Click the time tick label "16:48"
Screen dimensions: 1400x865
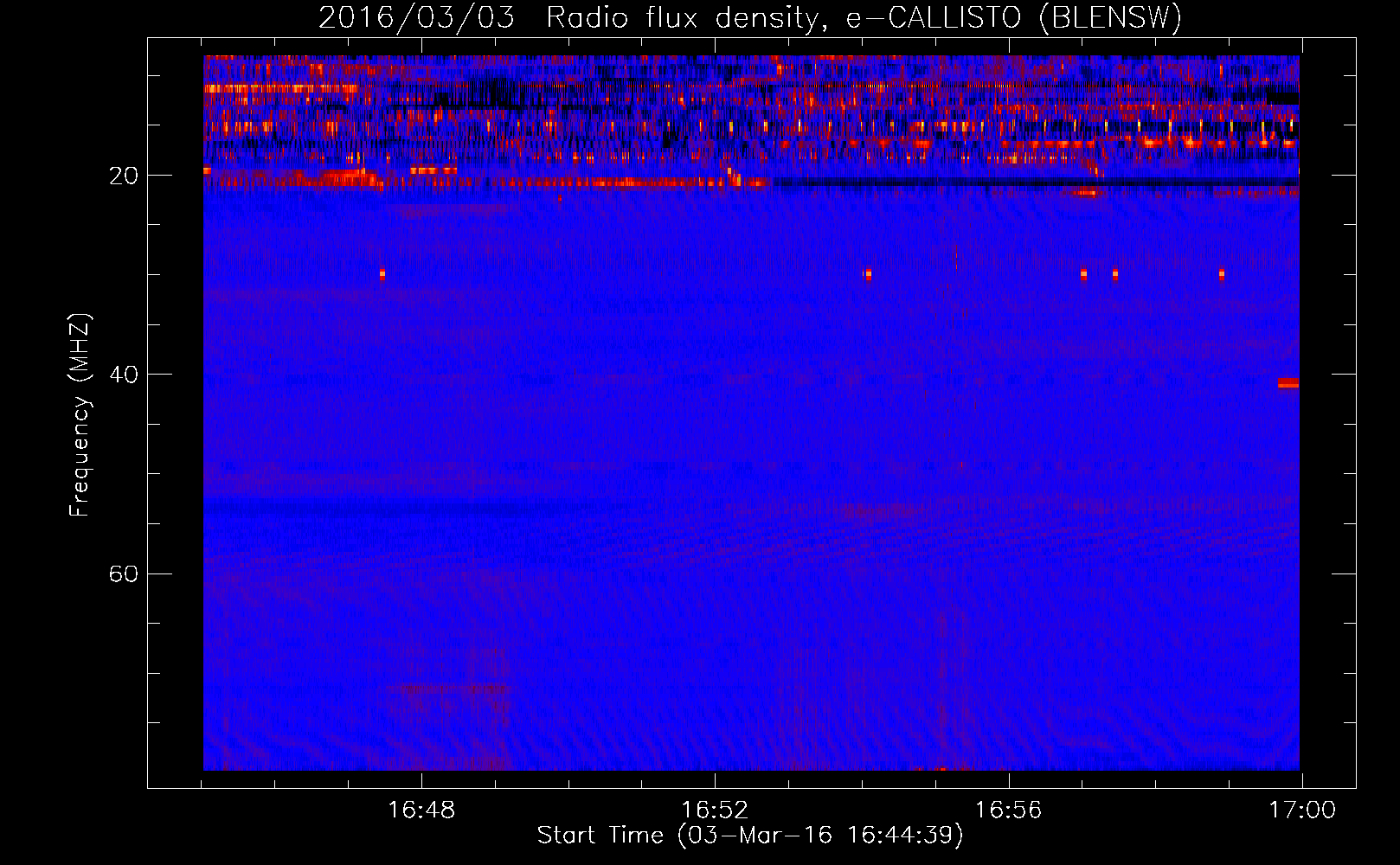tap(421, 811)
